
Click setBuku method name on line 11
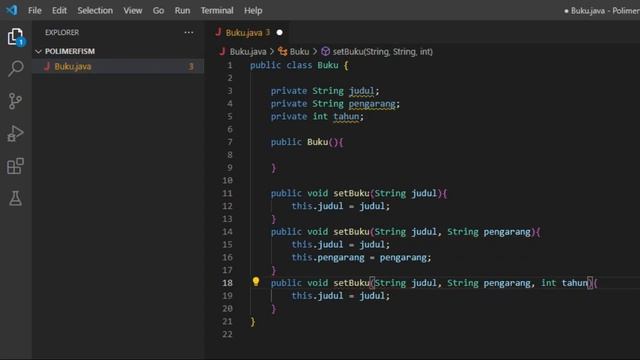click(351, 193)
